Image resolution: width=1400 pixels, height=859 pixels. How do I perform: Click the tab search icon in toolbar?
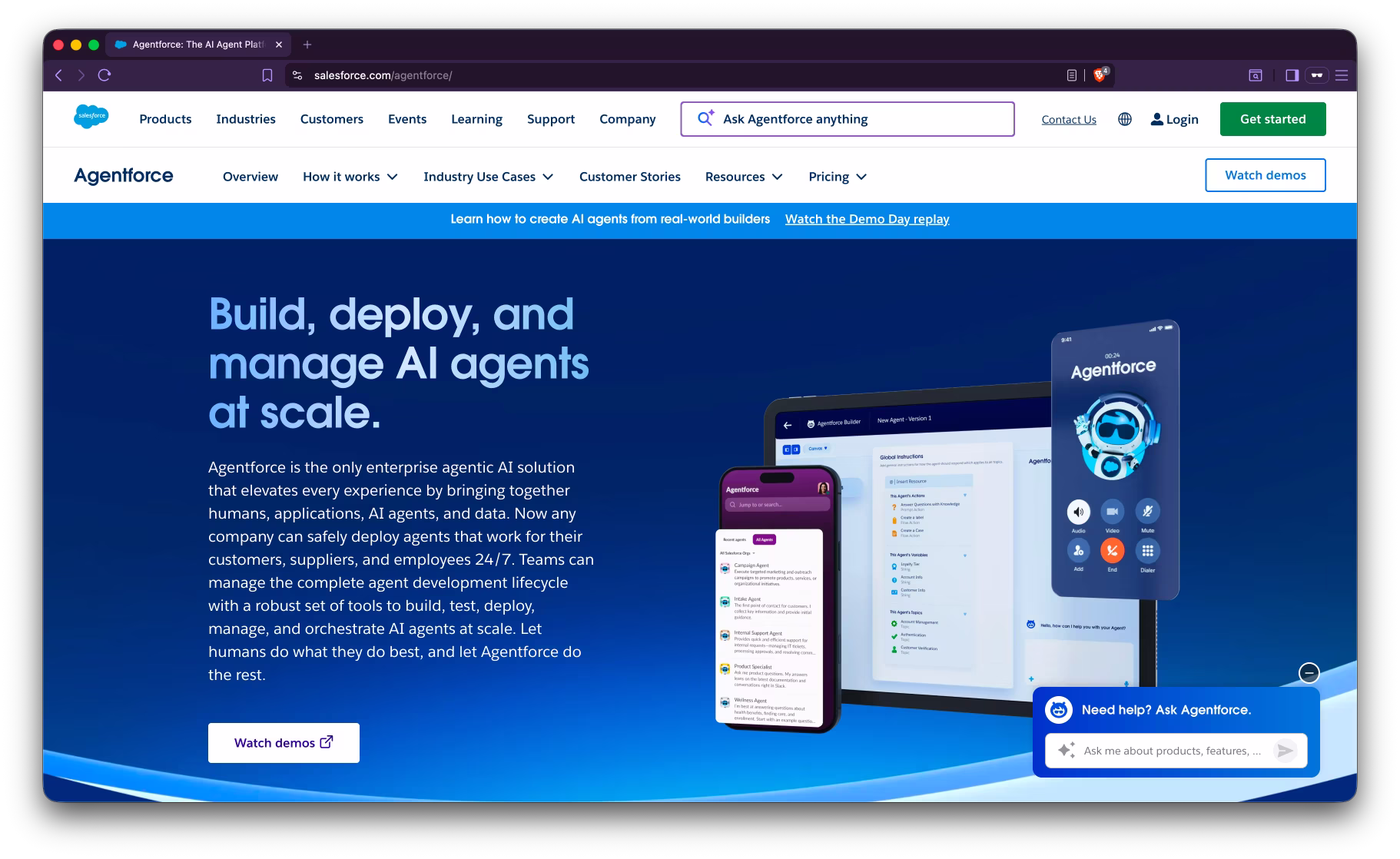[x=1255, y=75]
